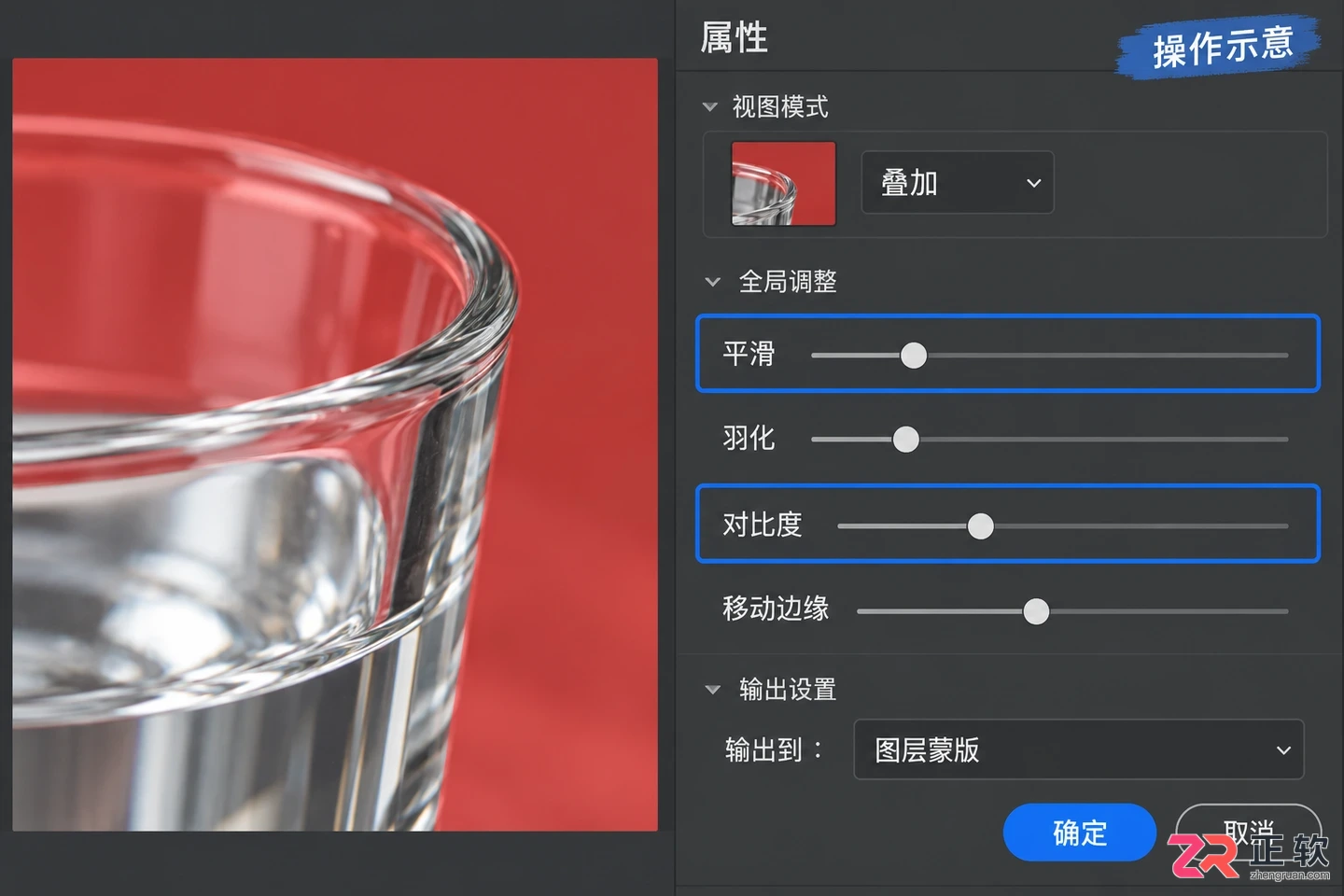The width and height of the screenshot is (1344, 896).
Task: Click the 取消 cancel button
Action: point(1248,833)
